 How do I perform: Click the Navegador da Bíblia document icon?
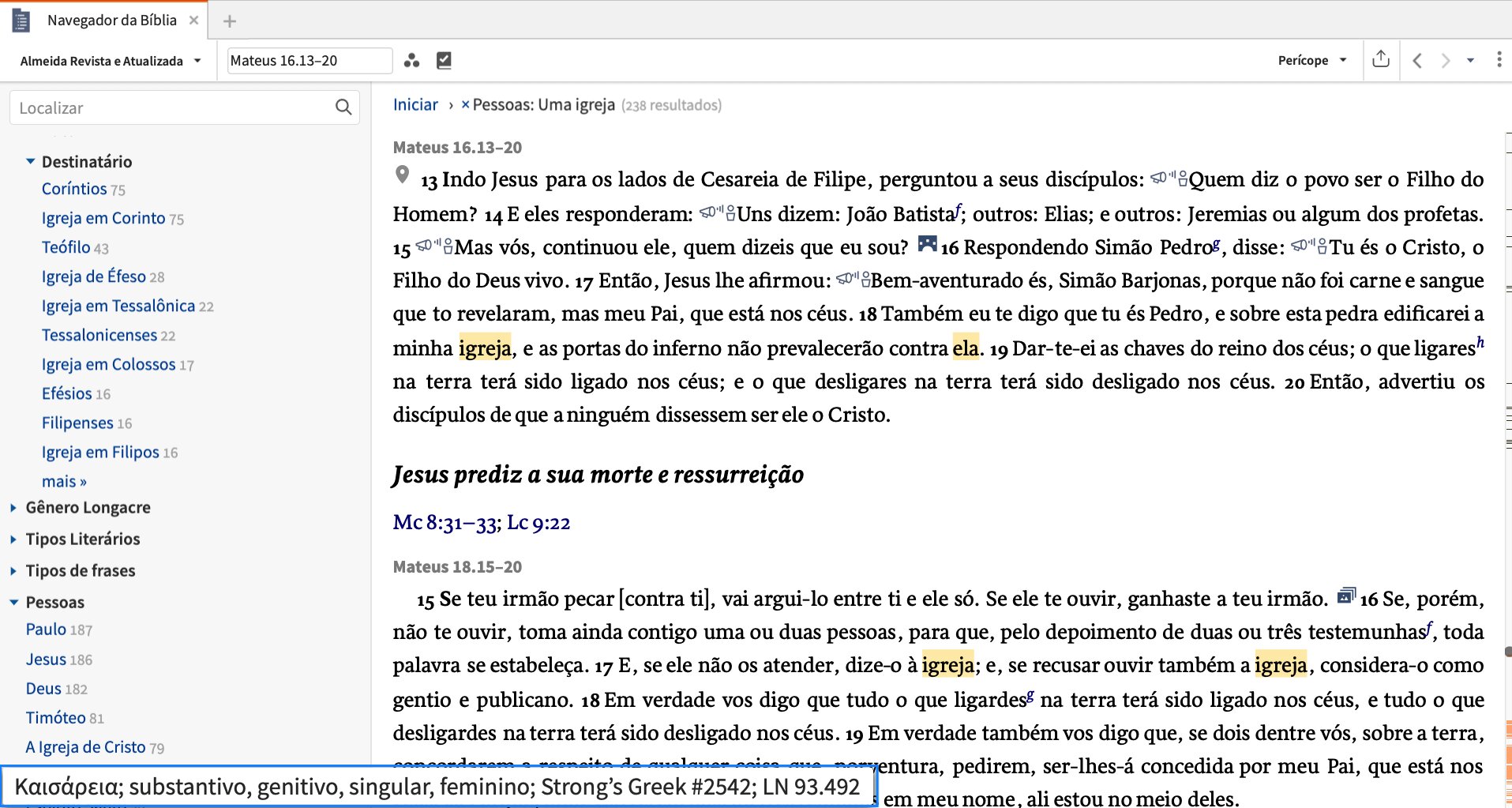tap(21, 21)
